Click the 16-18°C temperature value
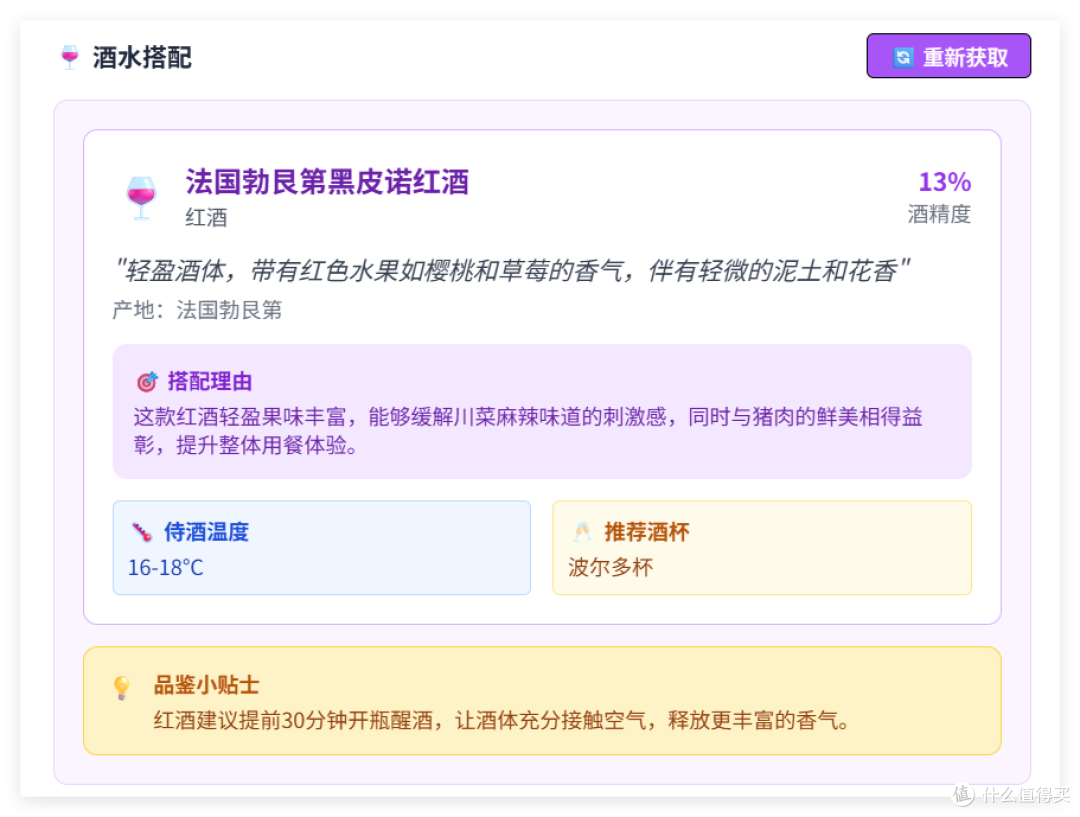The width and height of the screenshot is (1080, 817). pyautogui.click(x=166, y=568)
